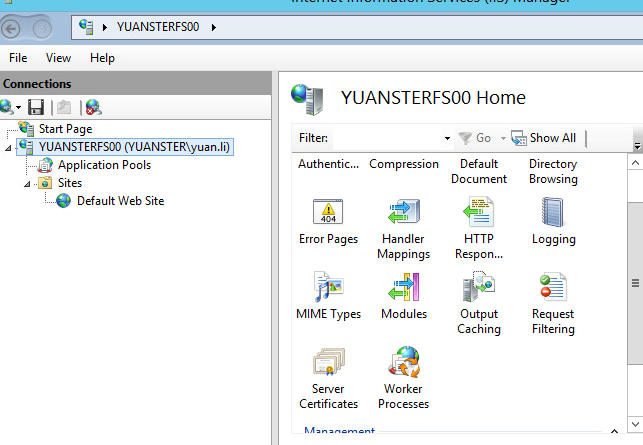Open the Help menu
Screen dimensions: 643x445
coord(102,58)
